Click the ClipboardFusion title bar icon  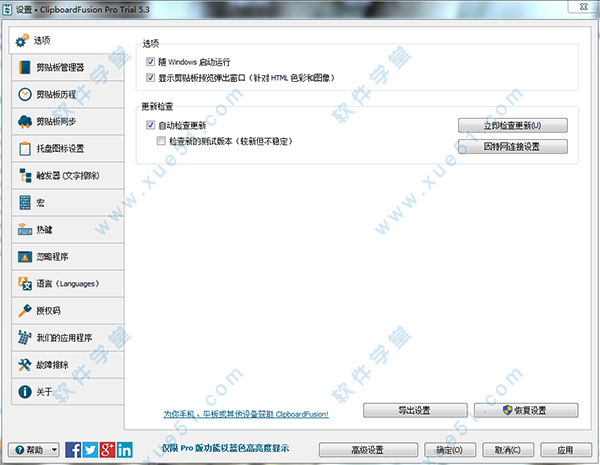[x=7, y=10]
